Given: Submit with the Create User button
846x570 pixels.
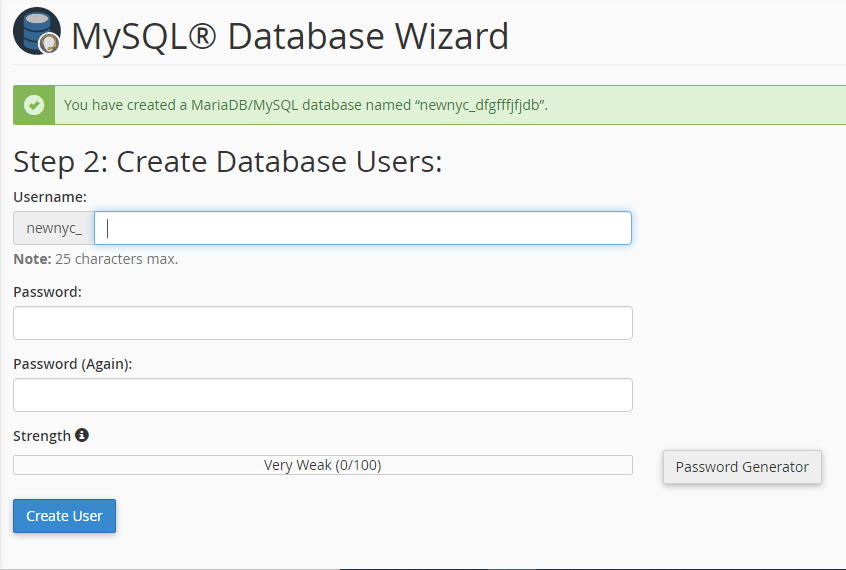Looking at the screenshot, I should coord(64,516).
